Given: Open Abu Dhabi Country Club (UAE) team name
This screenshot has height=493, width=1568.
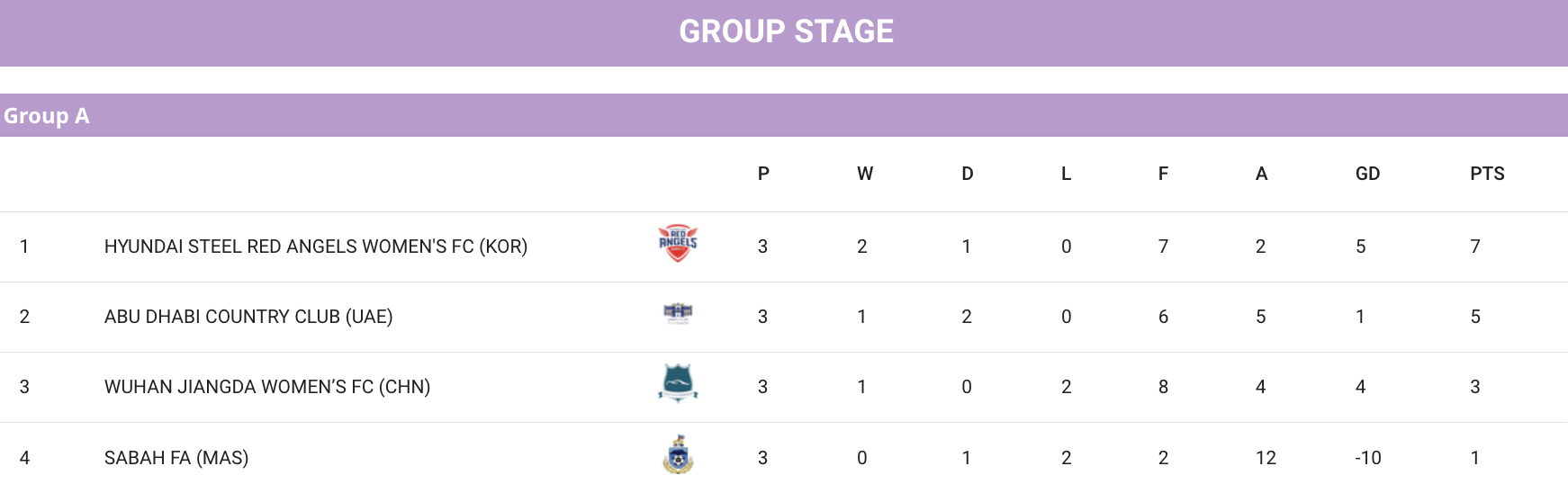Looking at the screenshot, I should click(x=248, y=317).
